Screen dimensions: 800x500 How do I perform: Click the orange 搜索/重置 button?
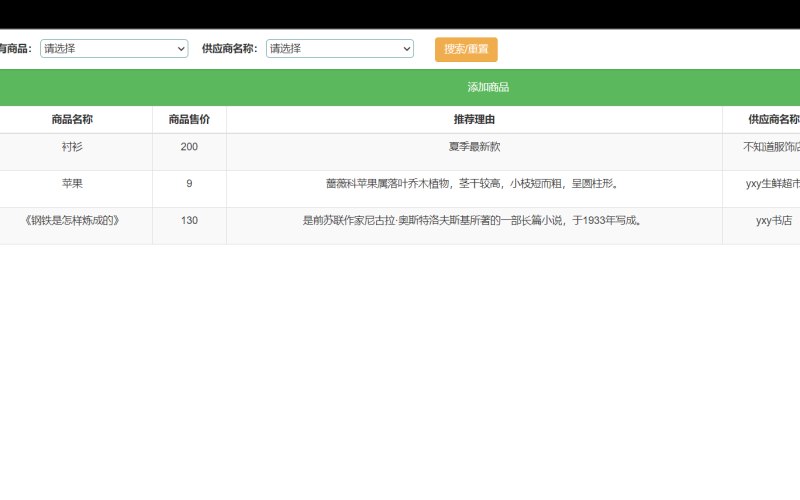(x=466, y=49)
